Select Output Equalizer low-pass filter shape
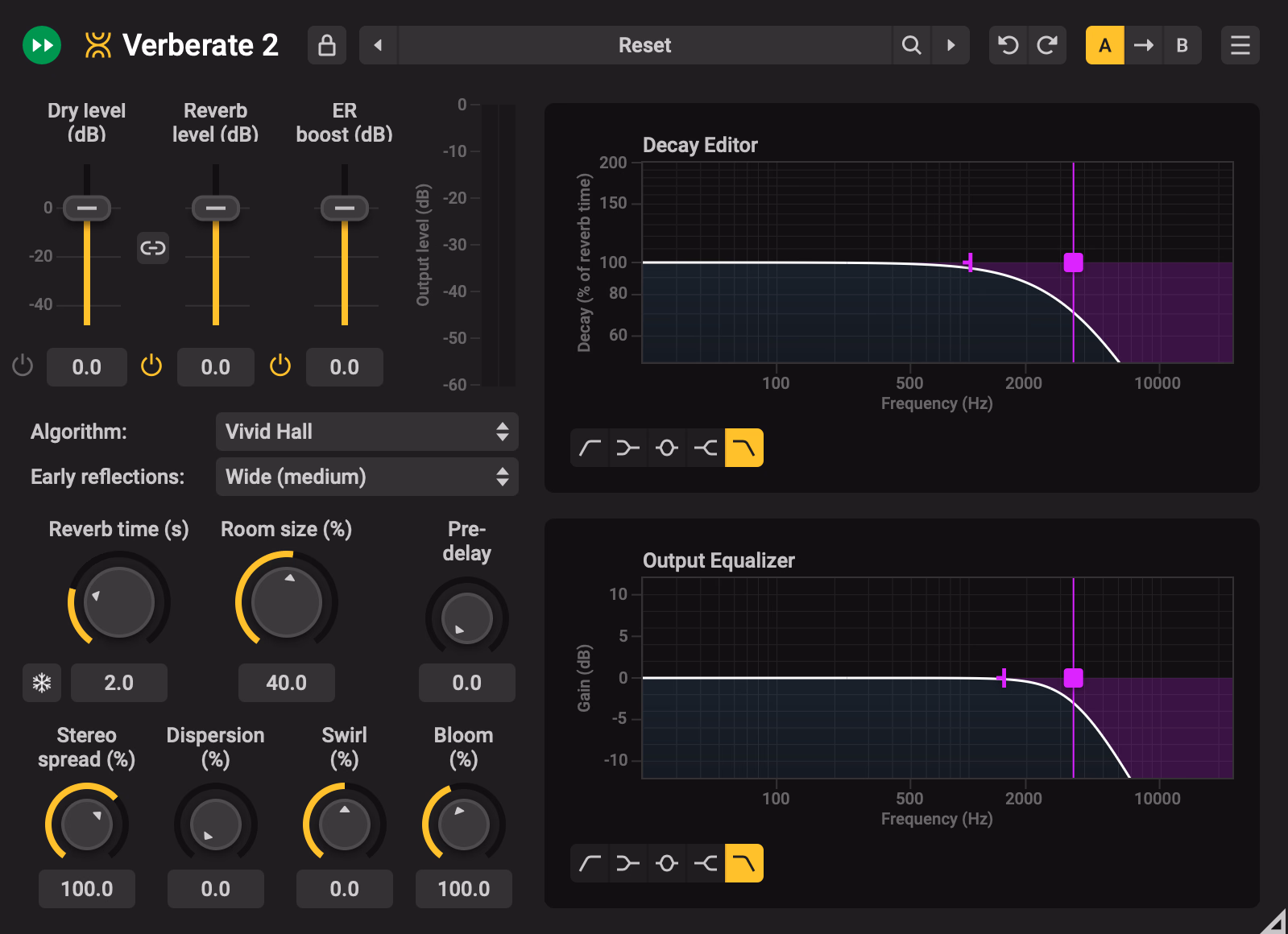Image resolution: width=1288 pixels, height=934 pixels. [x=744, y=863]
